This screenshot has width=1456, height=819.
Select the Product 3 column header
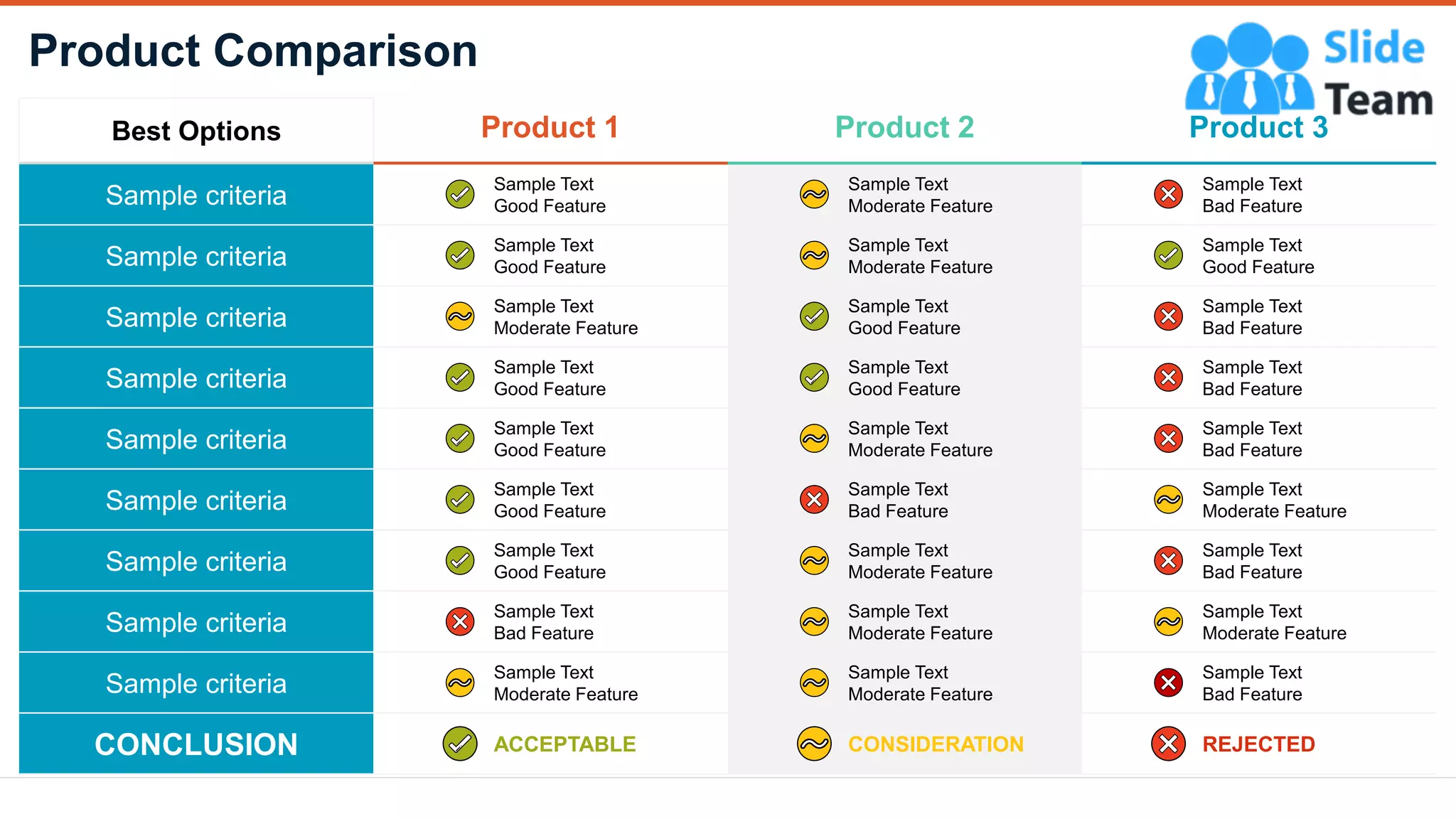point(1258,129)
